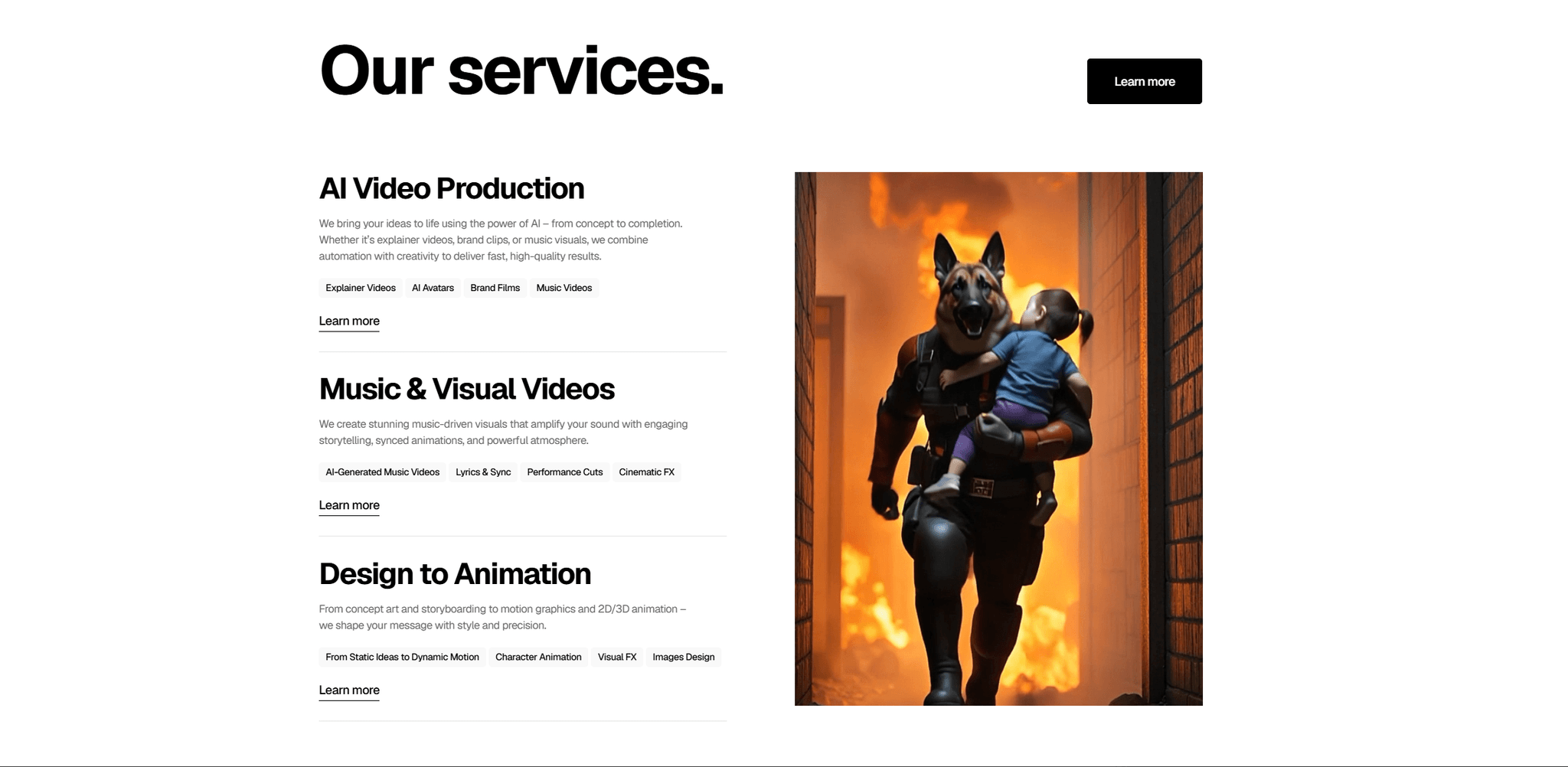Viewport: 1568px width, 767px height.
Task: Click the paragraph starting 'We bring your ideas'
Action: [501, 240]
